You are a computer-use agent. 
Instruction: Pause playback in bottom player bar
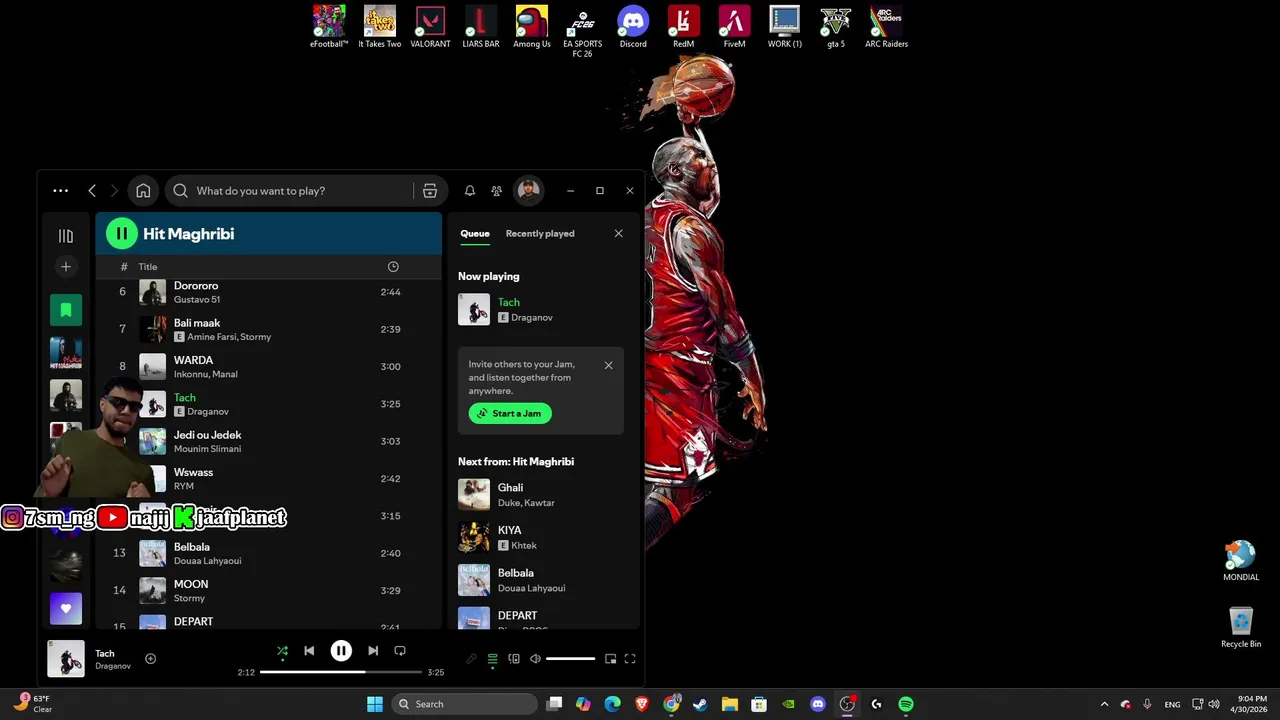coord(341,651)
